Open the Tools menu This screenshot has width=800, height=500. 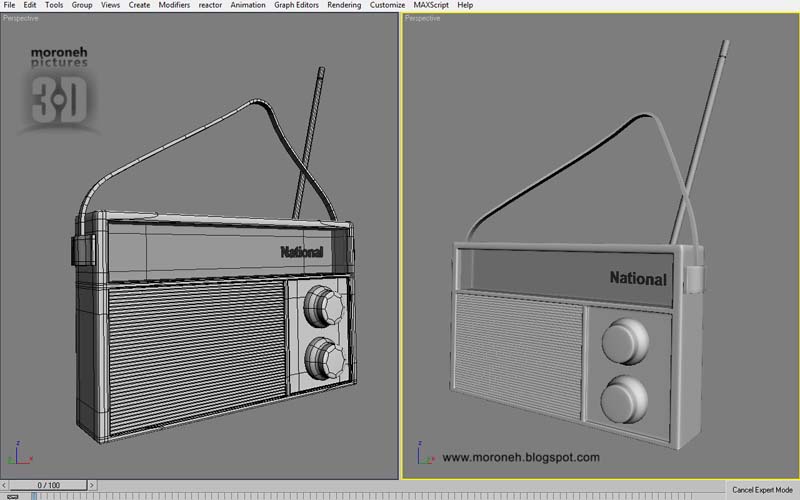pos(54,5)
